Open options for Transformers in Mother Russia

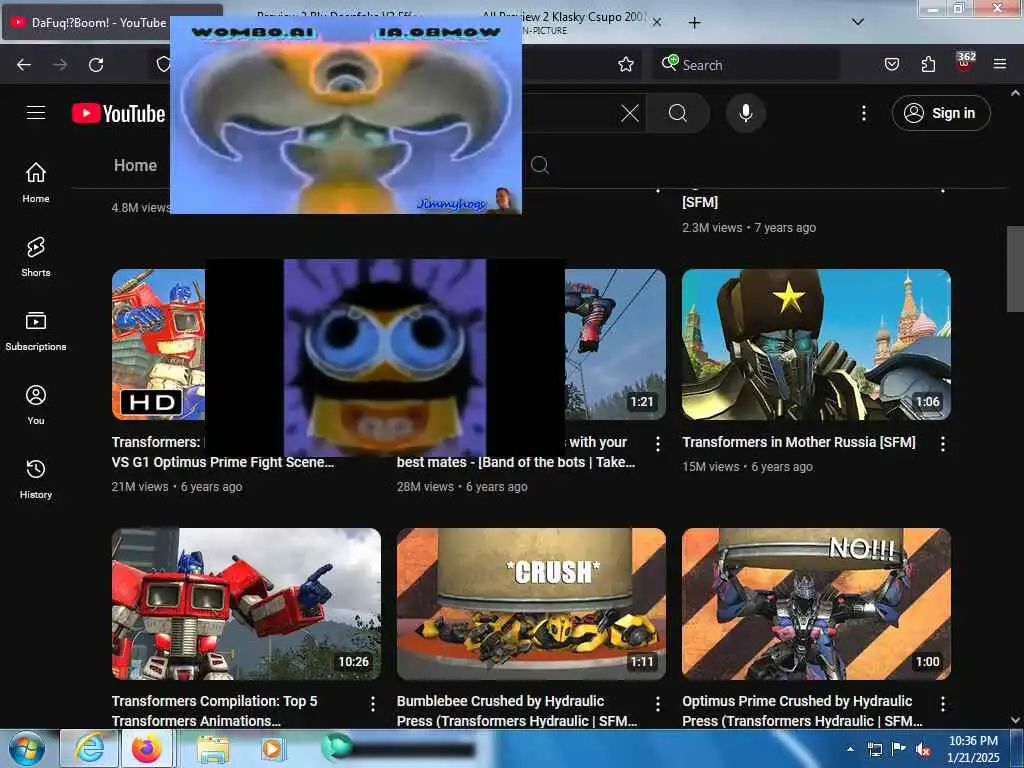(942, 444)
